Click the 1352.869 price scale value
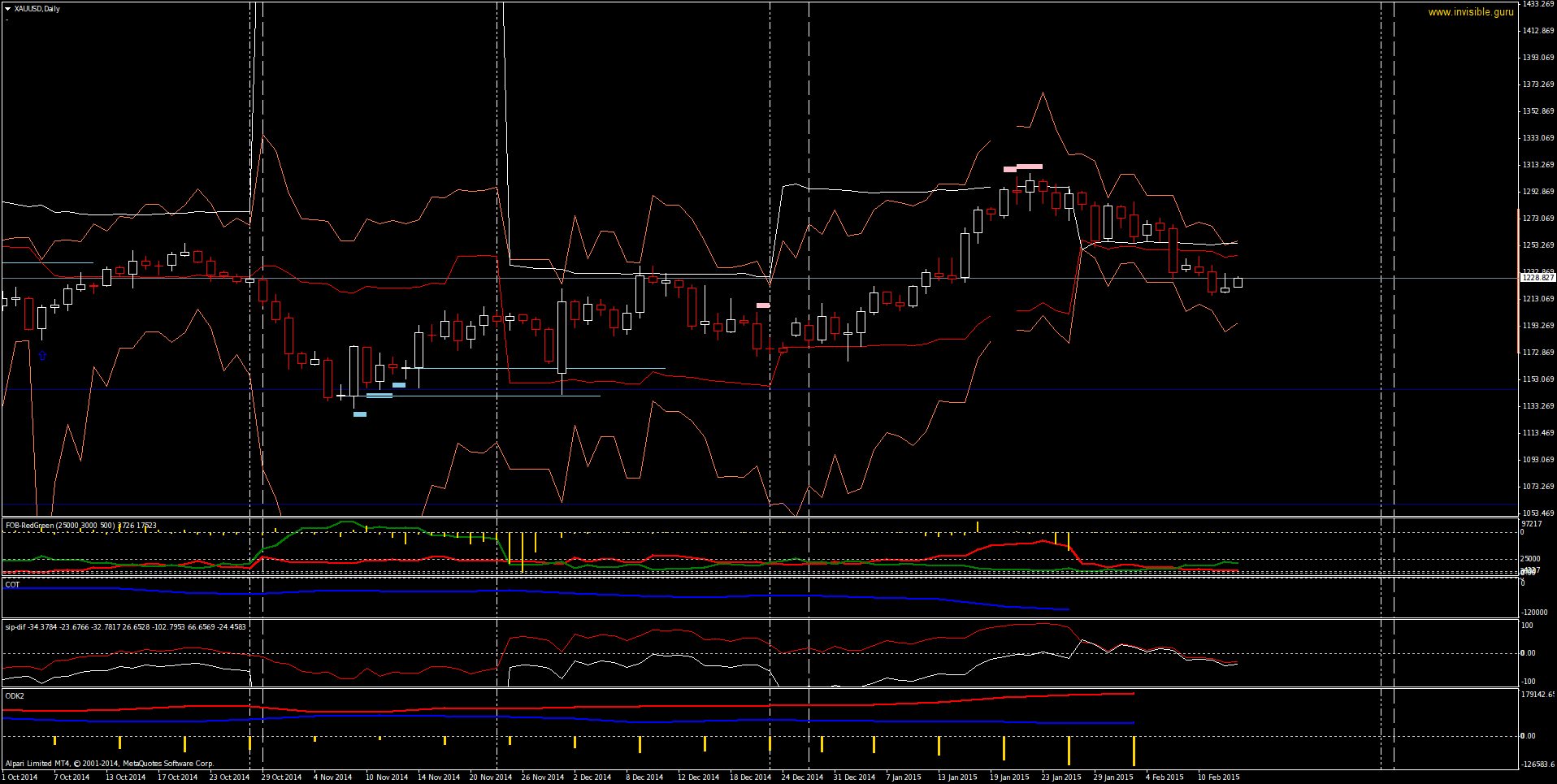 (1537, 111)
